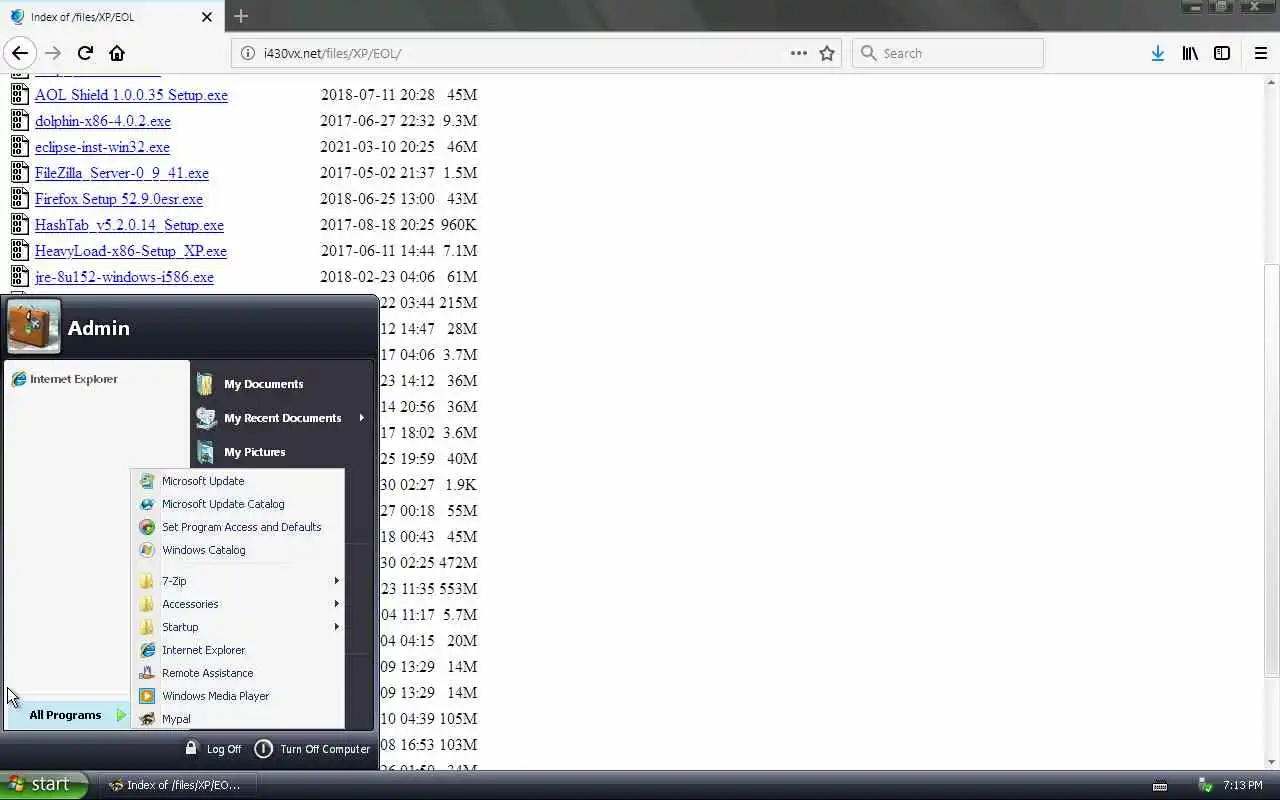1280x800 pixels.
Task: Download HeavyLoad-x86-Setup_XP.exe
Action: tap(131, 251)
